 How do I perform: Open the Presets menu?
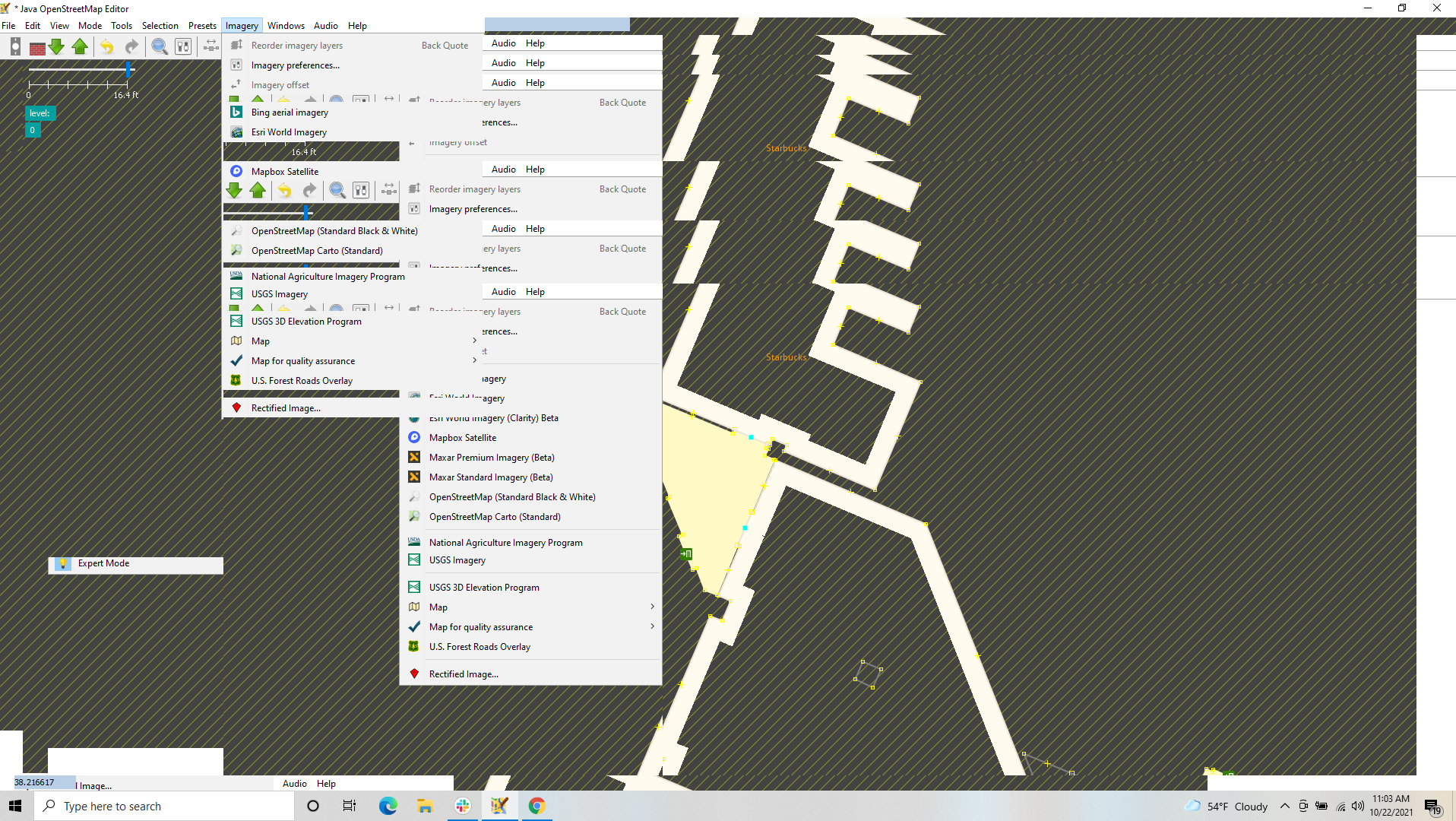pos(202,25)
